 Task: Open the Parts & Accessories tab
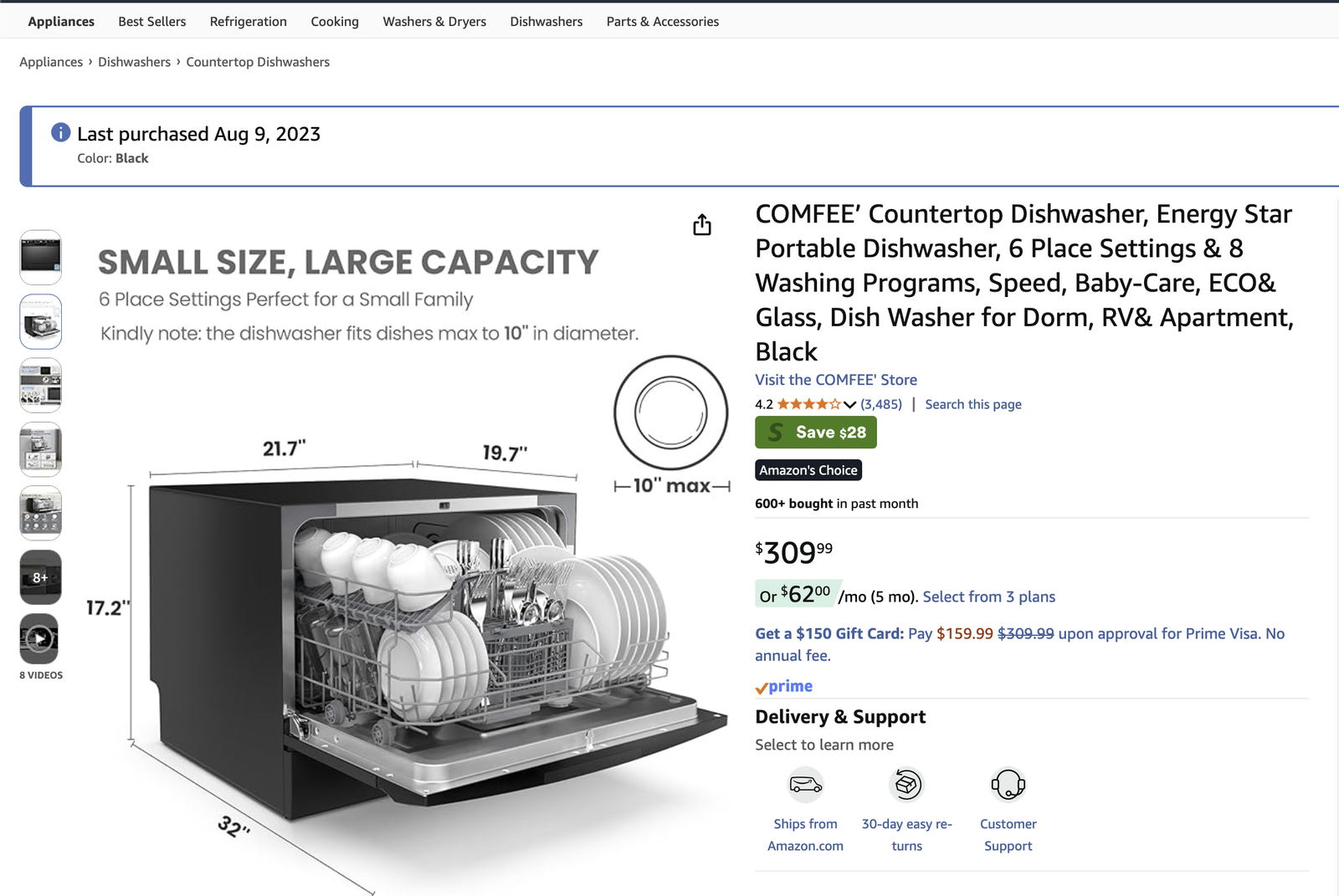[x=663, y=22]
